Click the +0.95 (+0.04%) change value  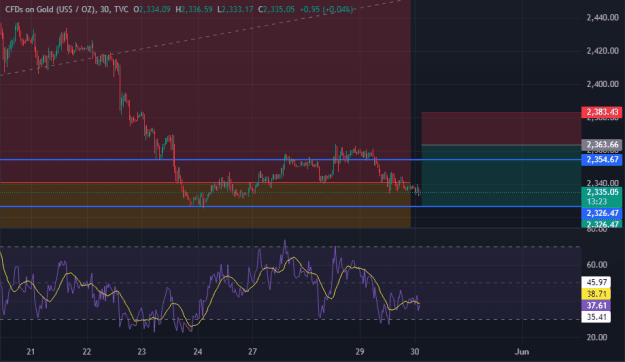326,9
